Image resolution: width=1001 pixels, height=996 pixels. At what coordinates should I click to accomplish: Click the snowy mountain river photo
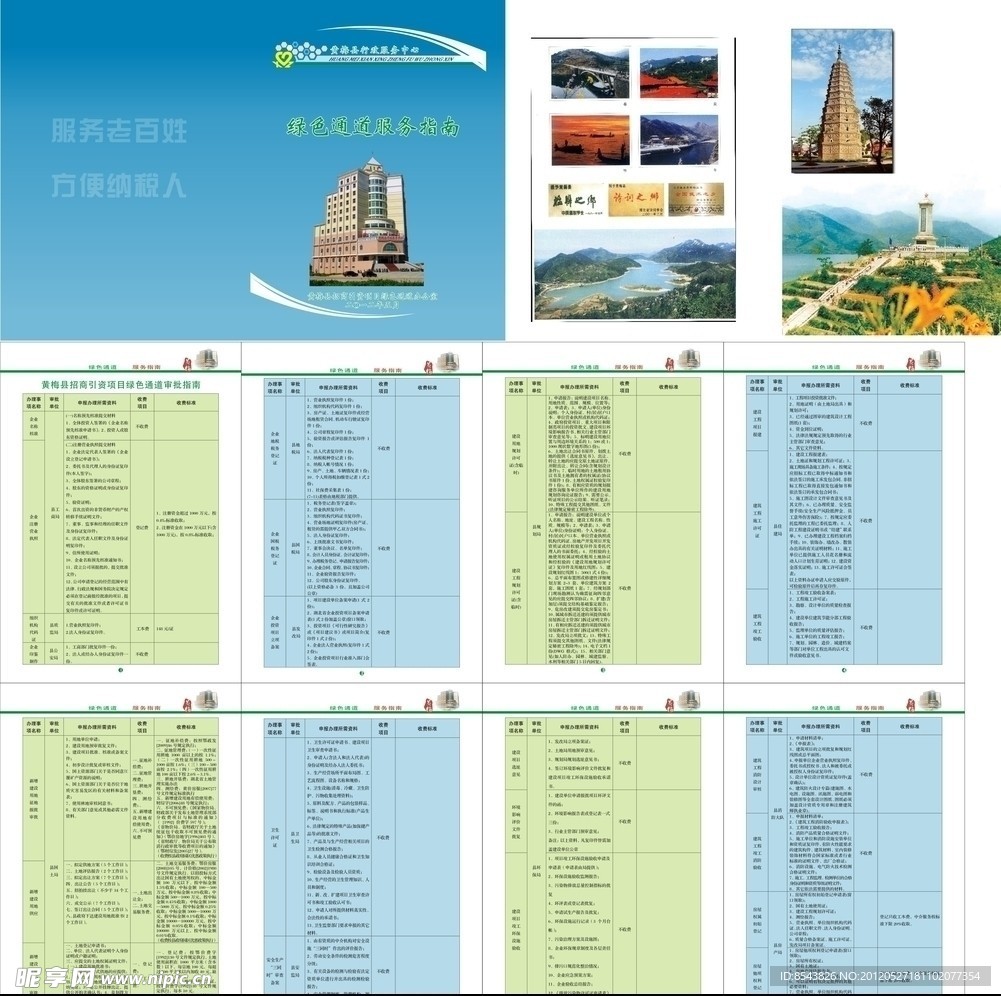click(678, 140)
